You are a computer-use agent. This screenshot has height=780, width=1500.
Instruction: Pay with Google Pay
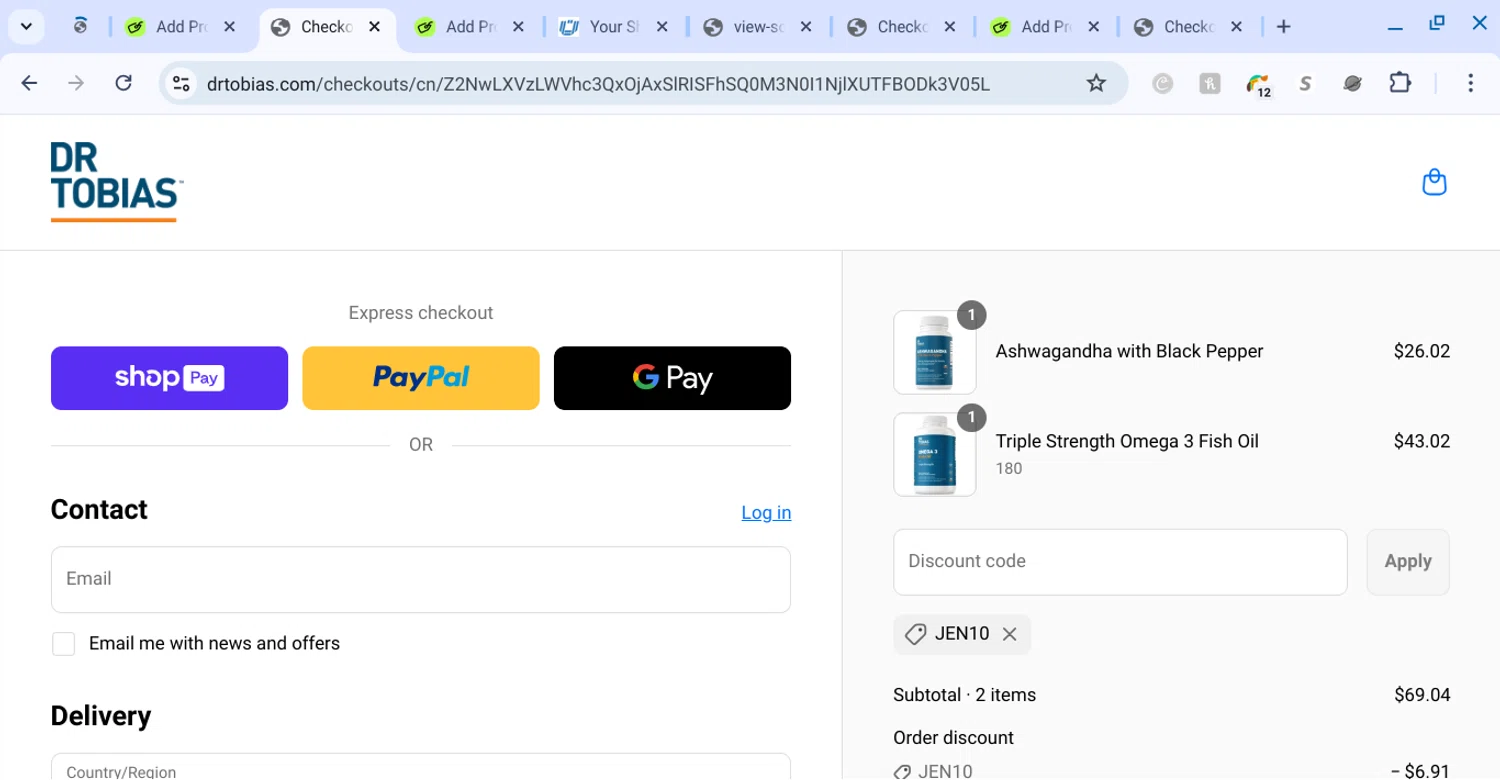tap(672, 378)
